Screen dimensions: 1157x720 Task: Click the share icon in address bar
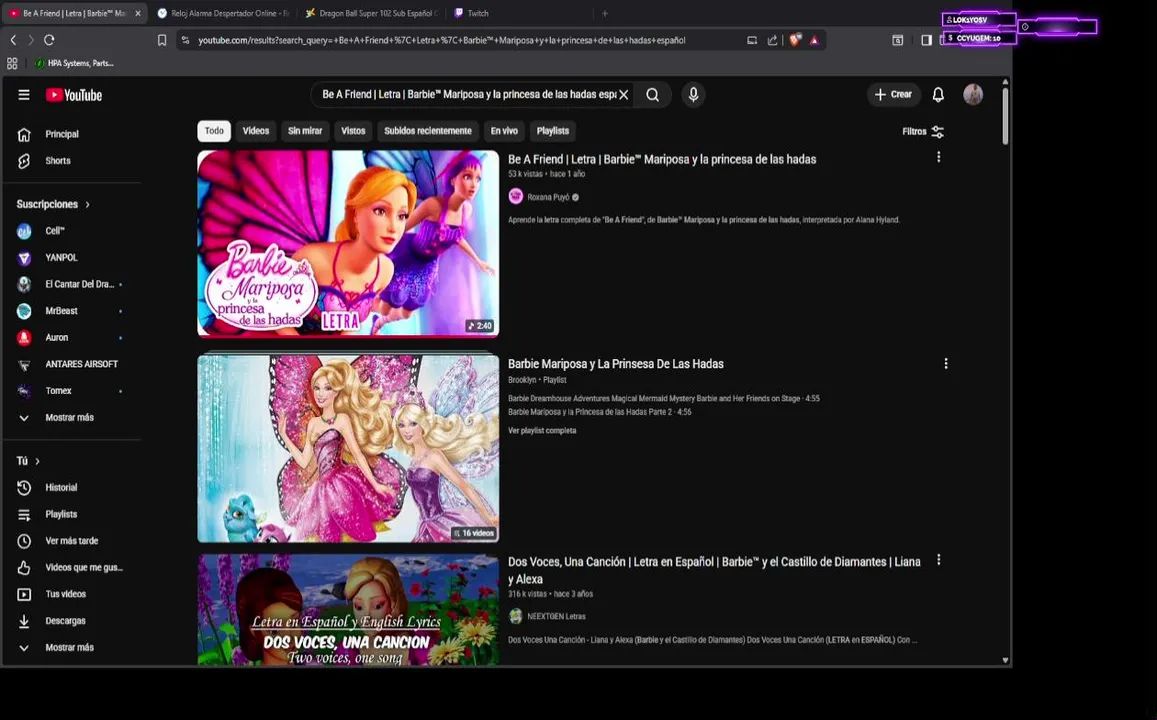(x=772, y=41)
